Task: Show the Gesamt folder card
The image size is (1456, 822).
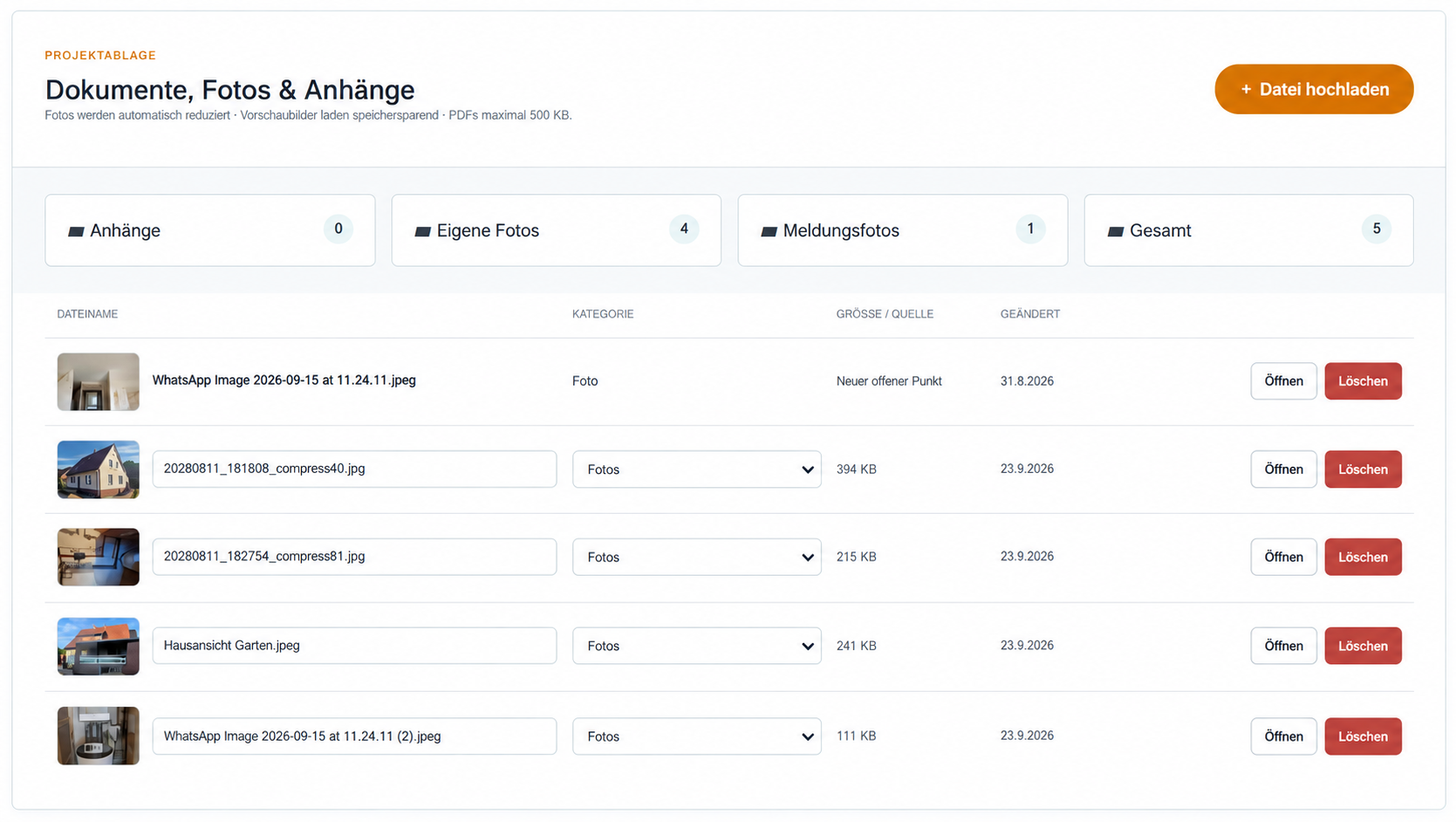Action: tap(1248, 230)
